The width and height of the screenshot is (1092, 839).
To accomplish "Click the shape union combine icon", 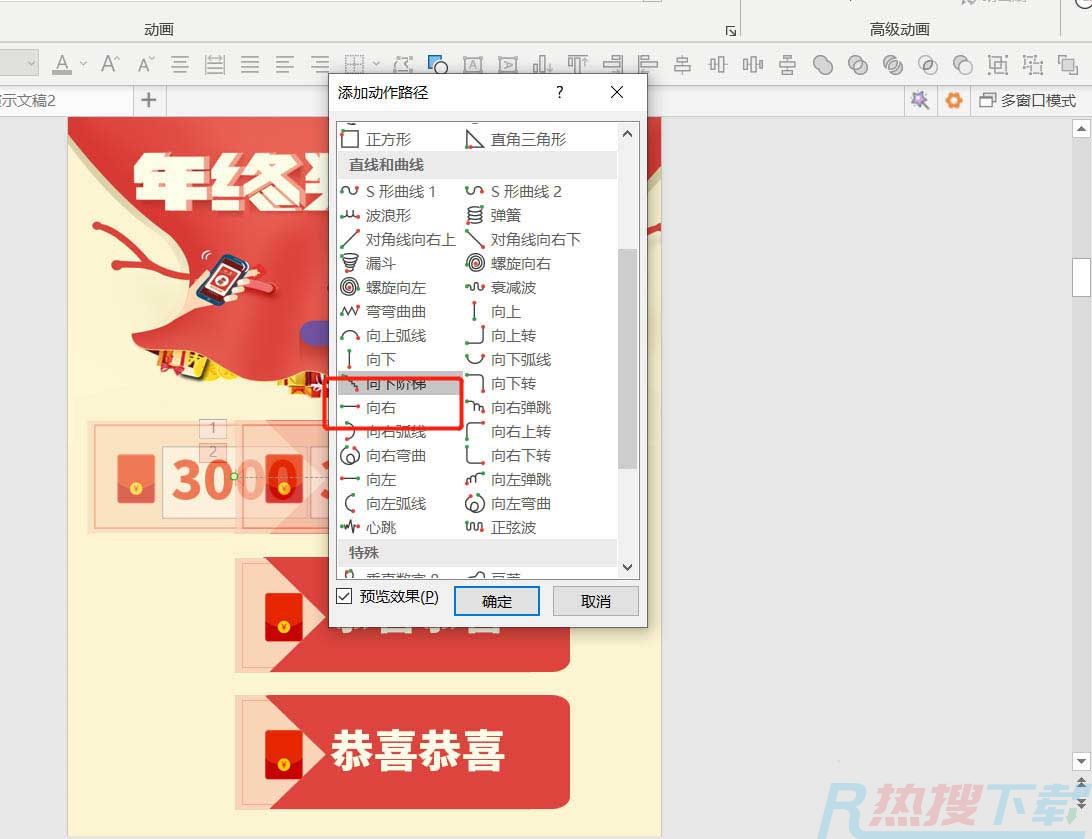I will coord(823,64).
